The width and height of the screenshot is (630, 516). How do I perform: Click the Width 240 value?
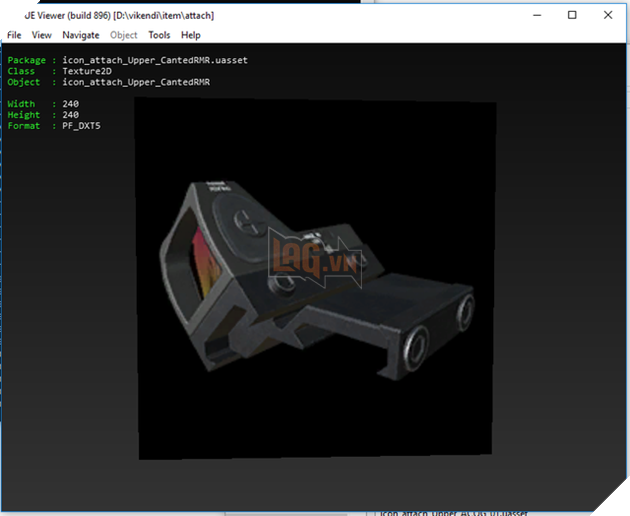point(70,104)
